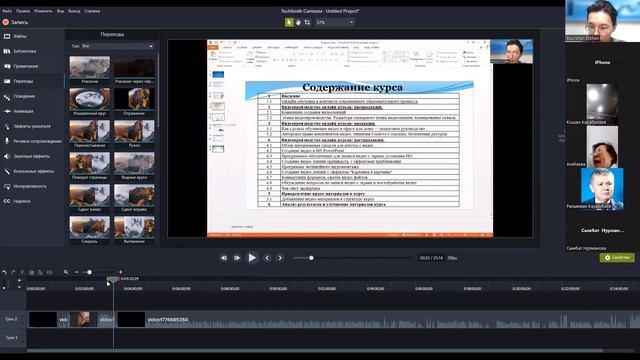Choose the Угасание через чёрное transition
This screenshot has height=360, width=640.
[134, 67]
